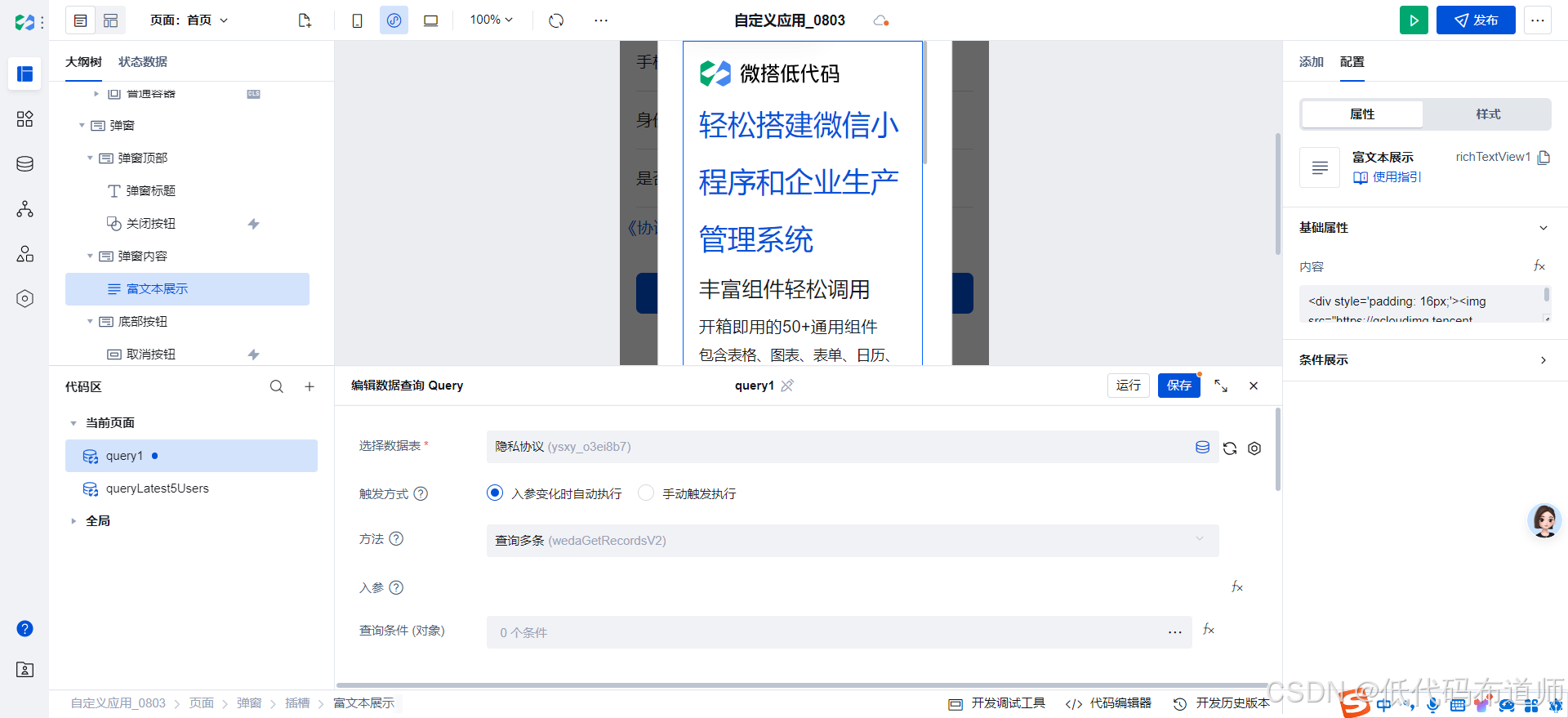
Task: Collapse the 弹窗顶部 tree node
Action: click(x=90, y=158)
